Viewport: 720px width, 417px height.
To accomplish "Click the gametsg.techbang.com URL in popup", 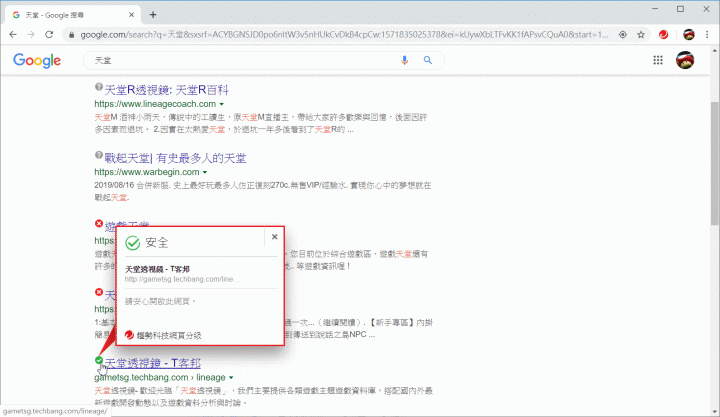I will point(182,279).
